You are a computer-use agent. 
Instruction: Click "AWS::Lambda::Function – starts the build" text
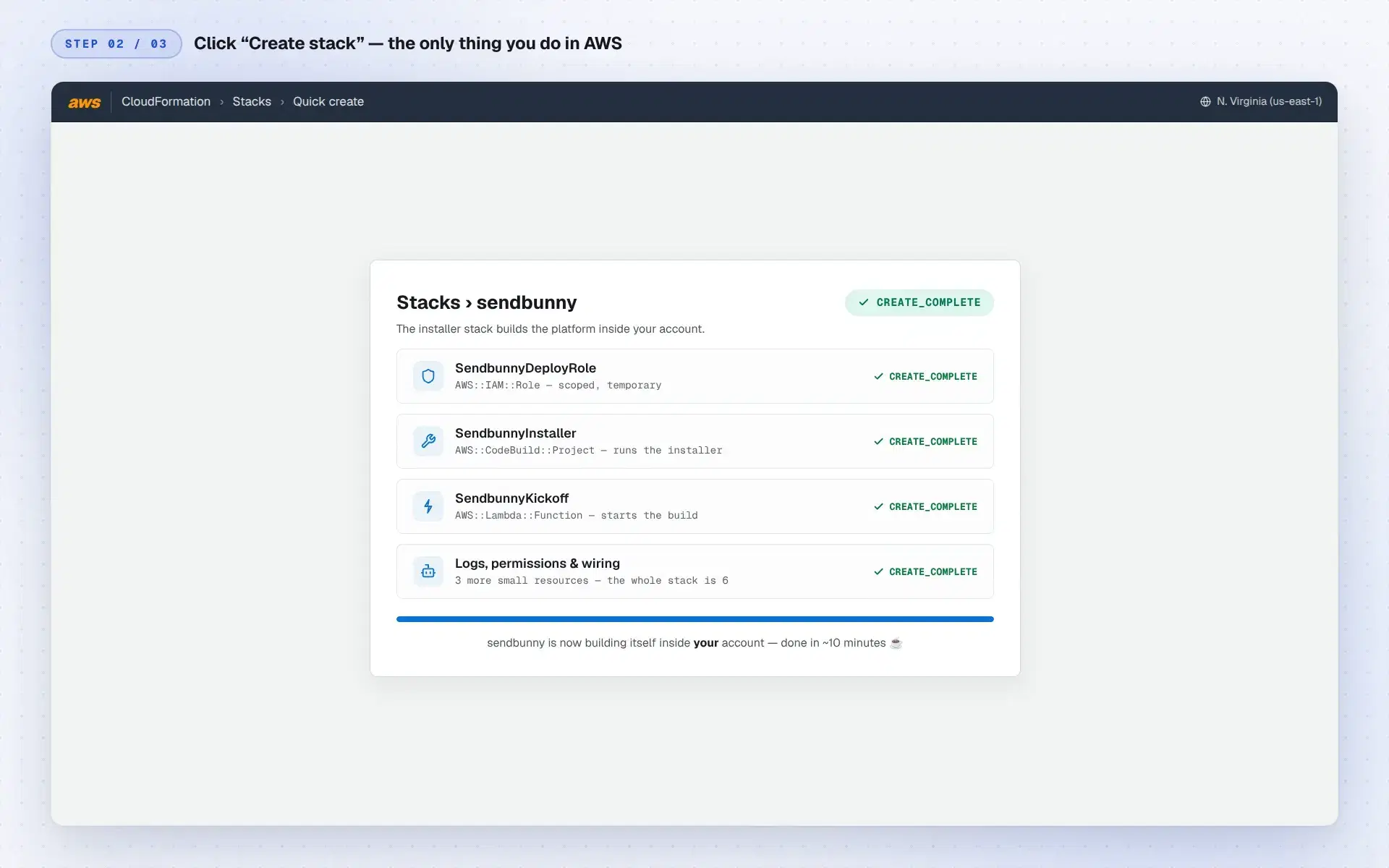tap(576, 516)
